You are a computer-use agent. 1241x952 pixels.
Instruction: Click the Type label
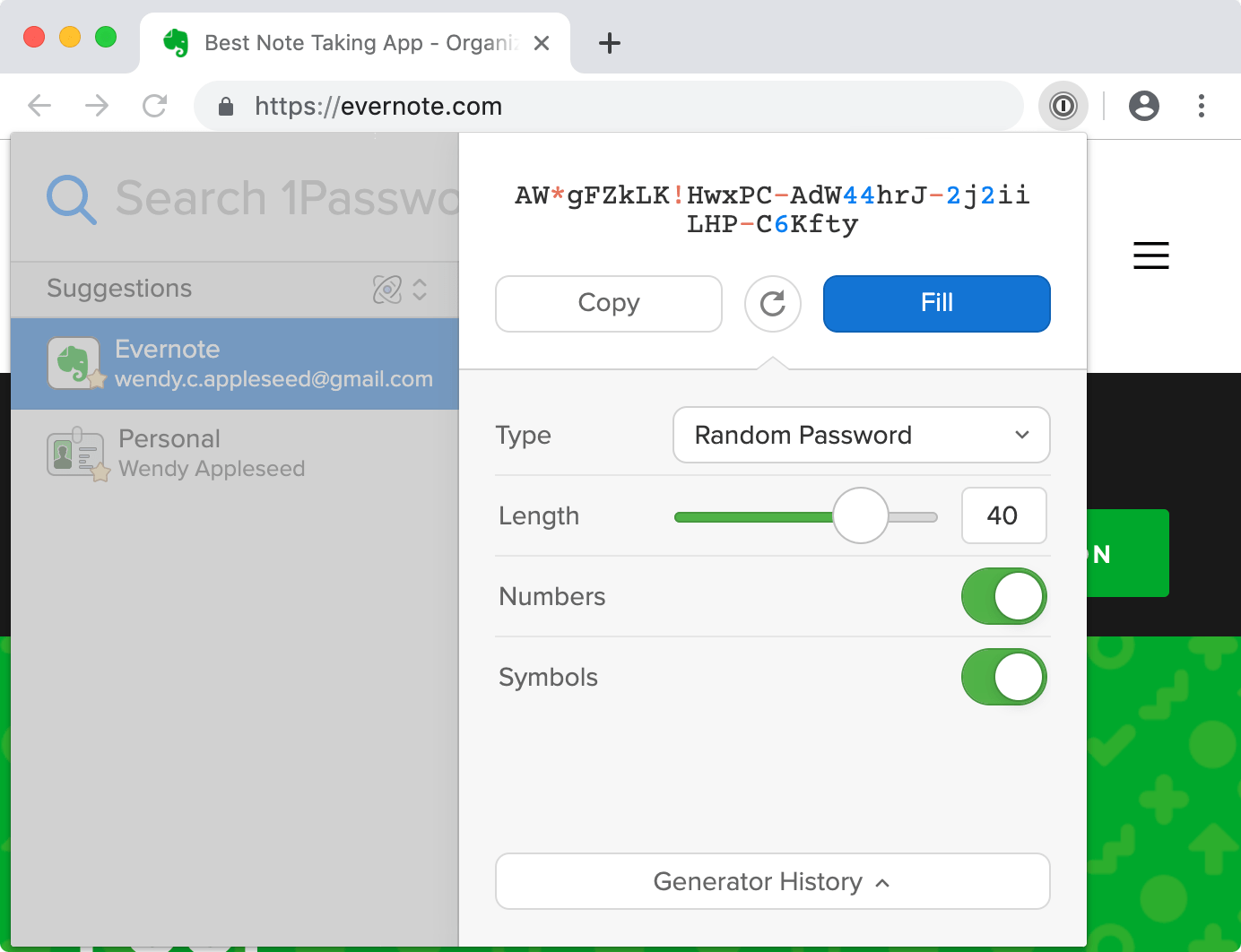[524, 436]
